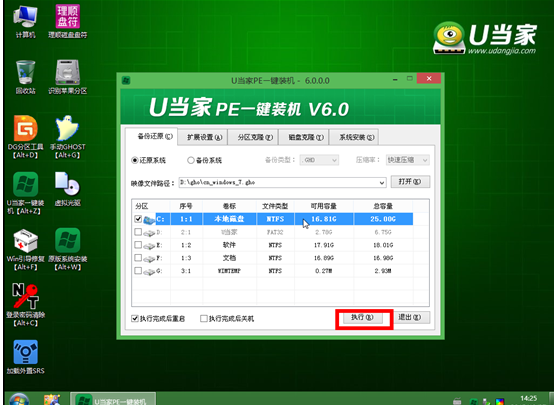Screen dimensions: 554x405
Task: Launch Win引导修复 desktop tool
Action: [x=25, y=249]
